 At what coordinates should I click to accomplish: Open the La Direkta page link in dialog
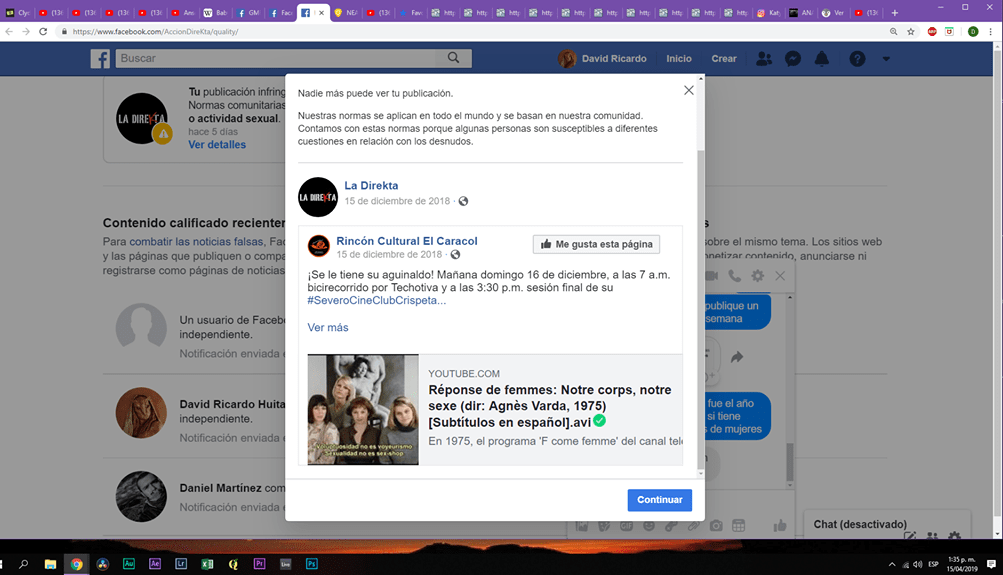pos(371,185)
